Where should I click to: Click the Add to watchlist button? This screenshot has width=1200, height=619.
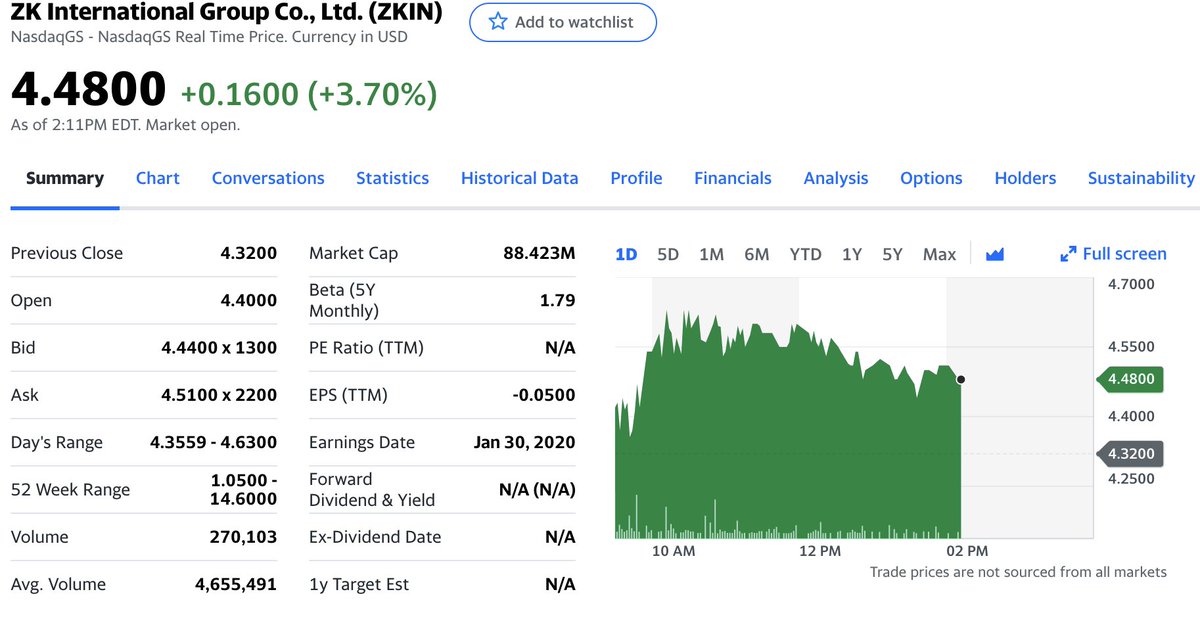pos(563,22)
